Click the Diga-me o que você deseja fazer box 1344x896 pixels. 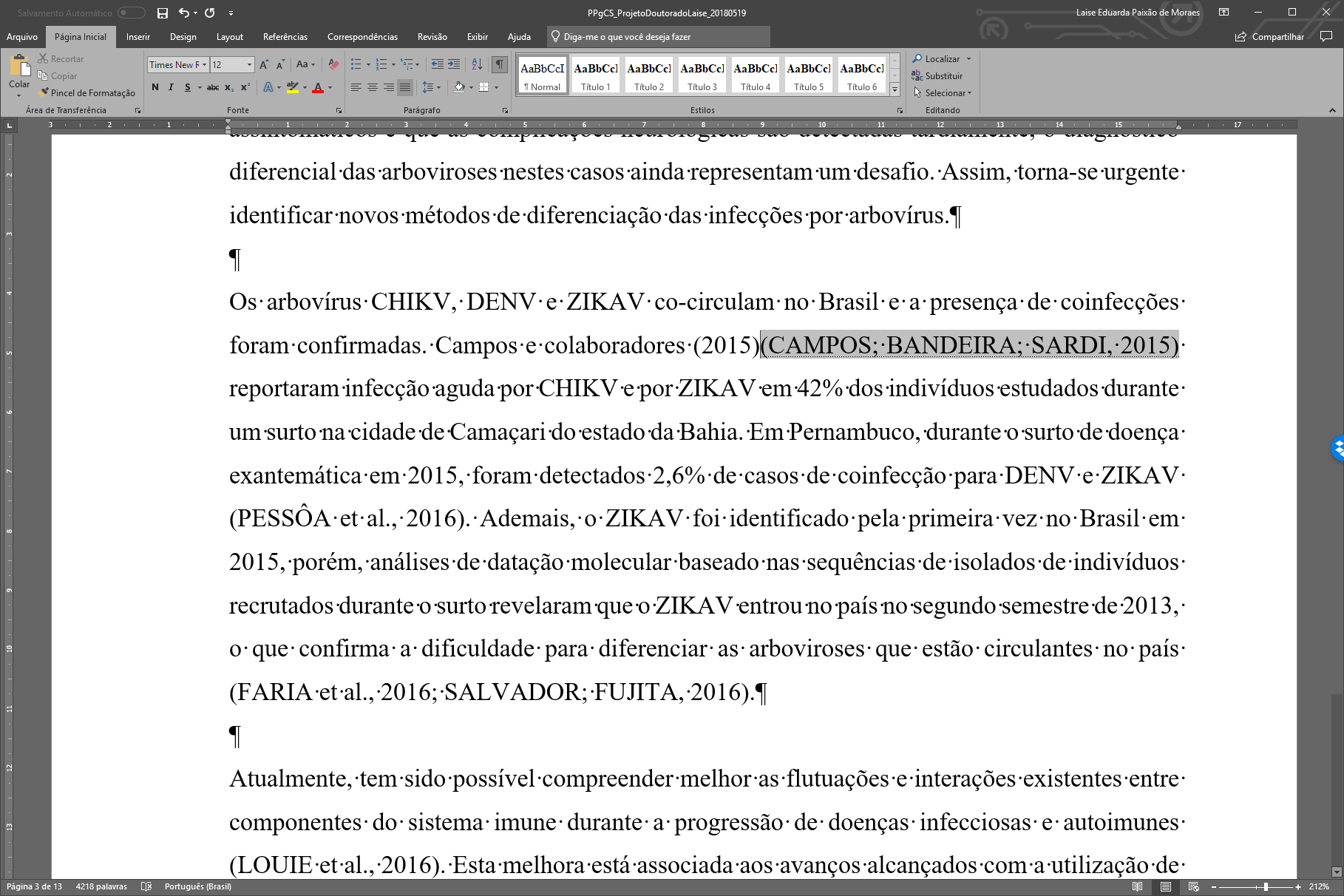coord(658,37)
